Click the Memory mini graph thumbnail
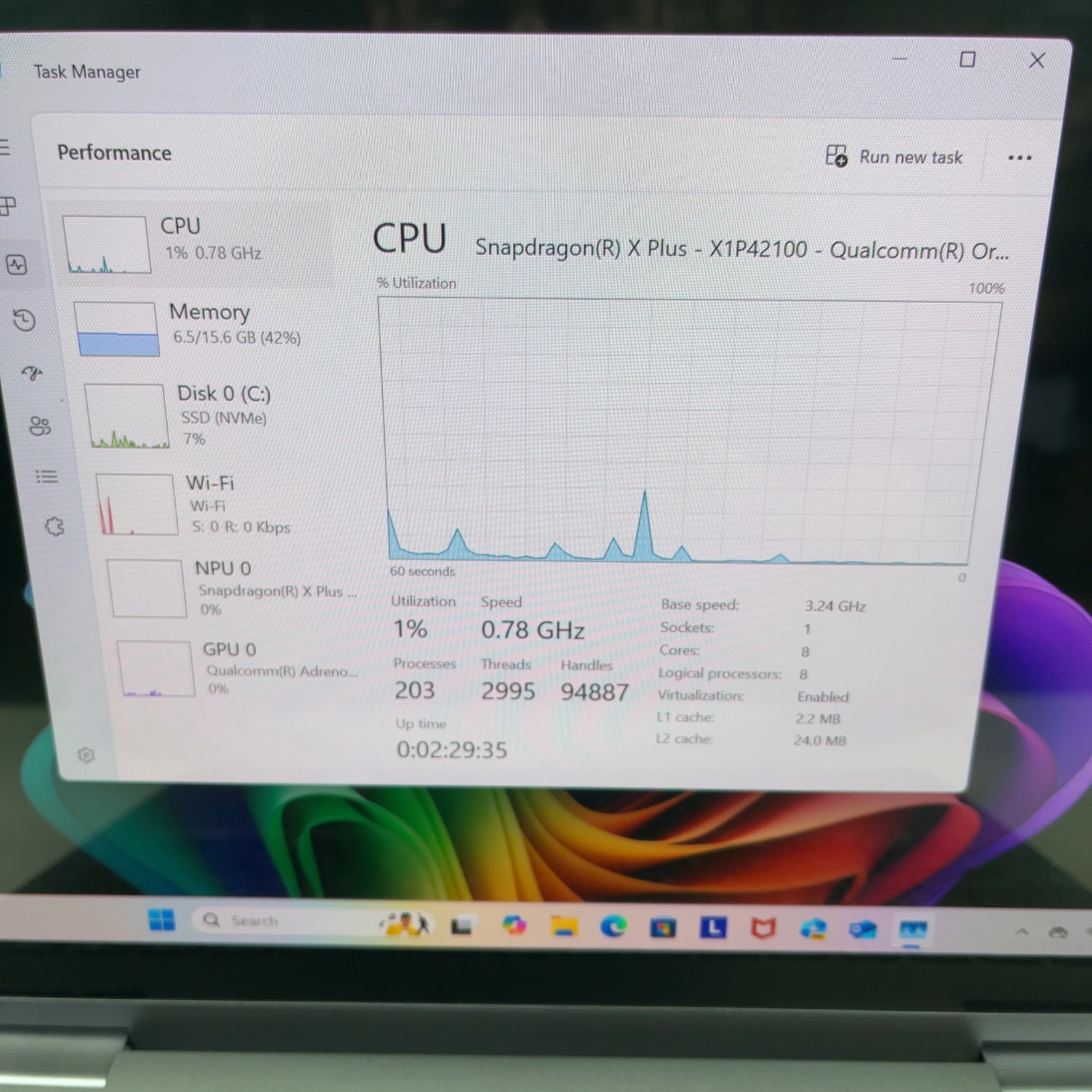This screenshot has height=1092, width=1092. click(x=116, y=329)
